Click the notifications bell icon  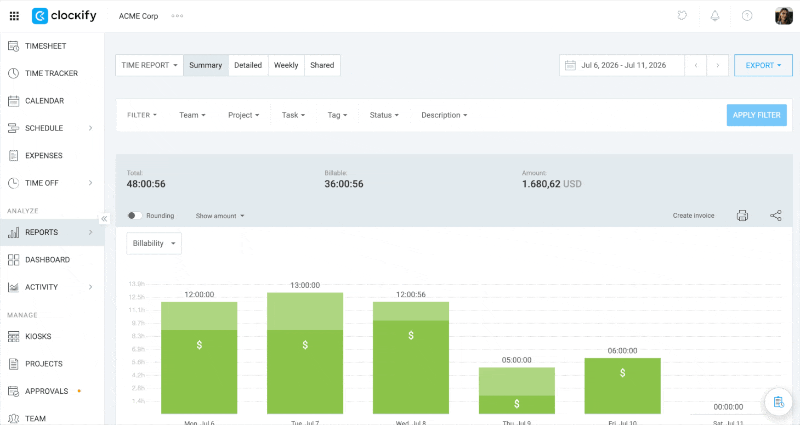pos(715,16)
